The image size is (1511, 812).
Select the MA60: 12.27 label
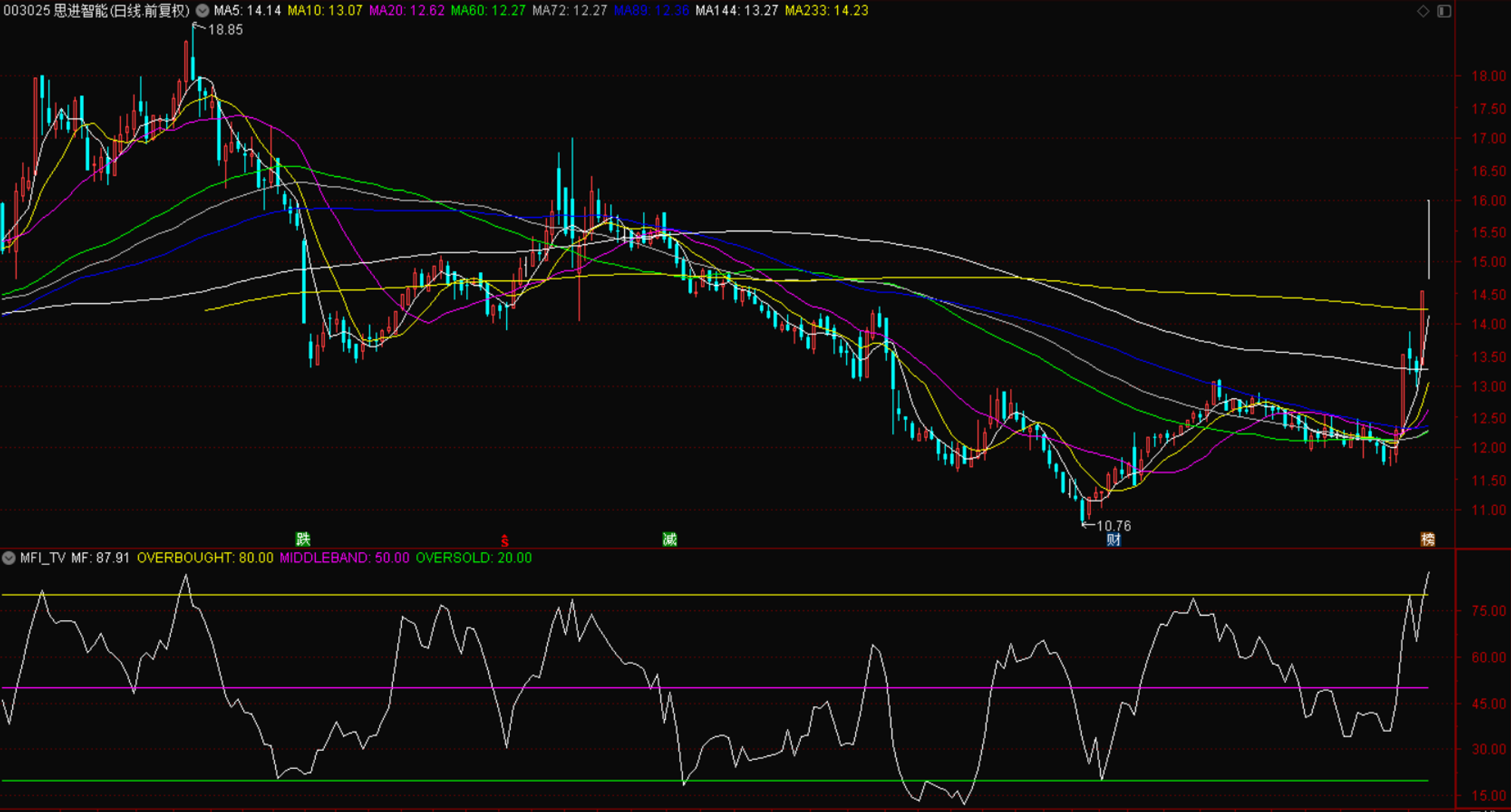coord(488,11)
